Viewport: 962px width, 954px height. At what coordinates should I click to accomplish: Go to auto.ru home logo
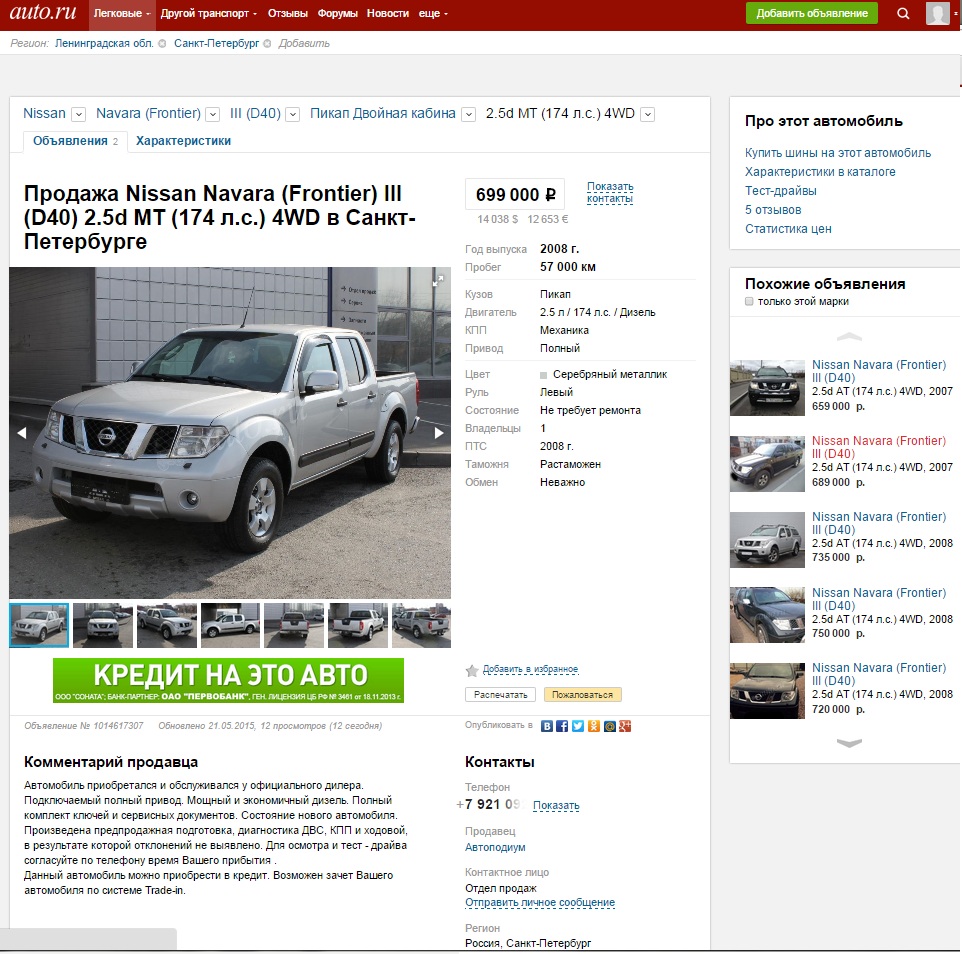pos(43,12)
